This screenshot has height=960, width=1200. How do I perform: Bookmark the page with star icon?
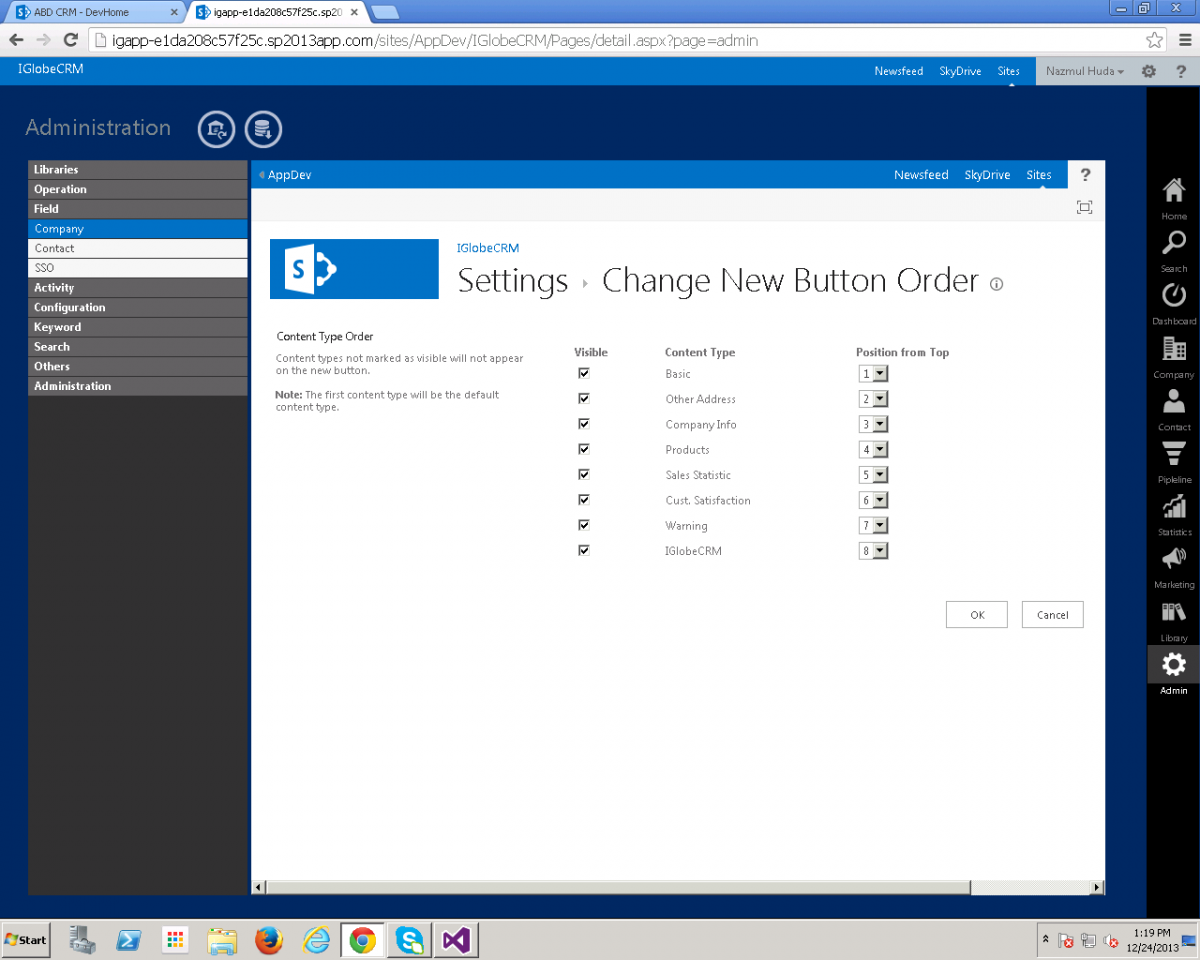(x=1154, y=40)
